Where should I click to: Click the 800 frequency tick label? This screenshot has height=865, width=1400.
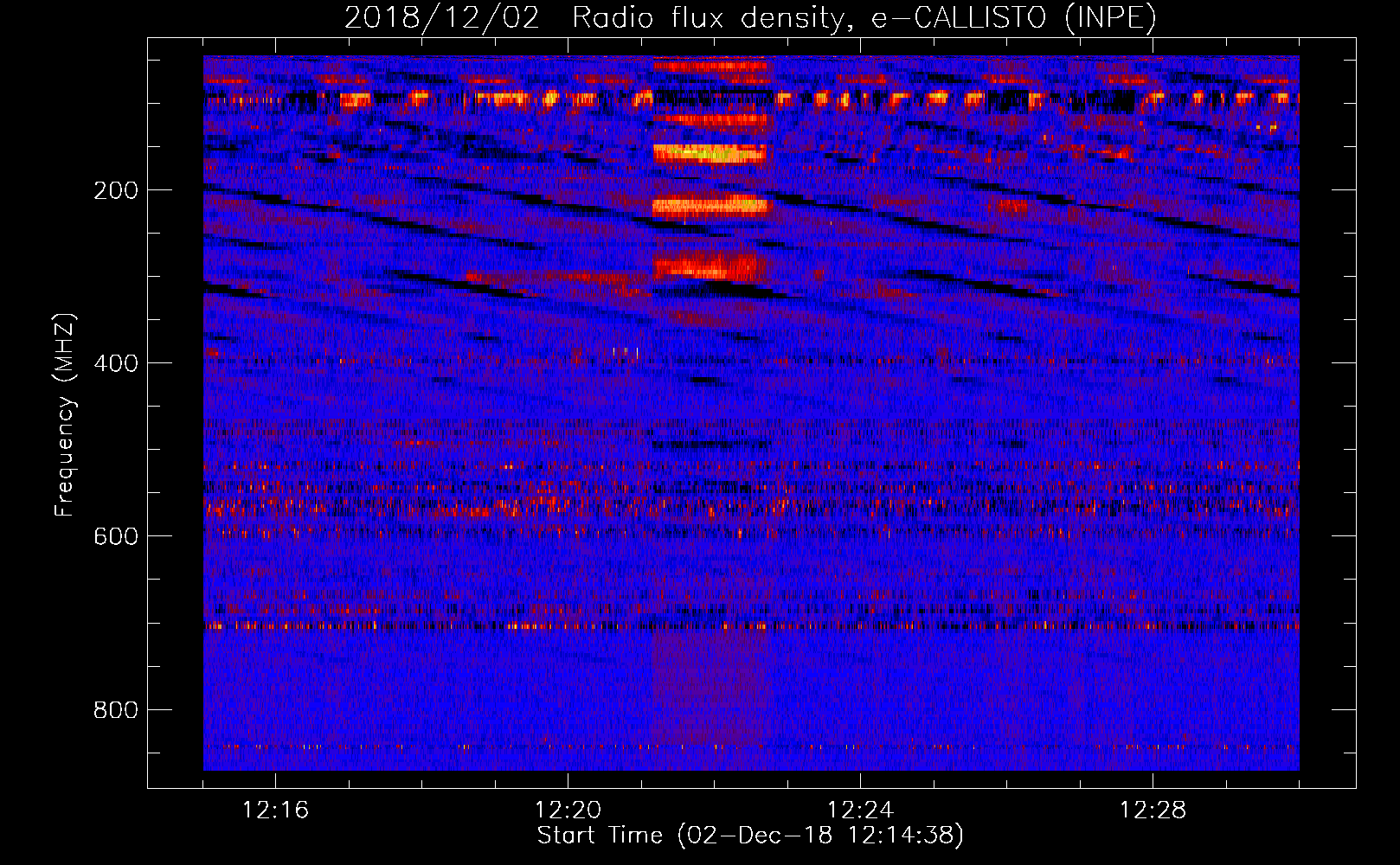[x=116, y=709]
